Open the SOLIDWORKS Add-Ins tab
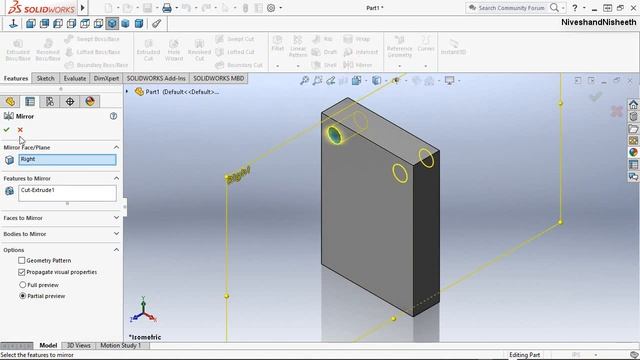640x360 pixels. (156, 78)
